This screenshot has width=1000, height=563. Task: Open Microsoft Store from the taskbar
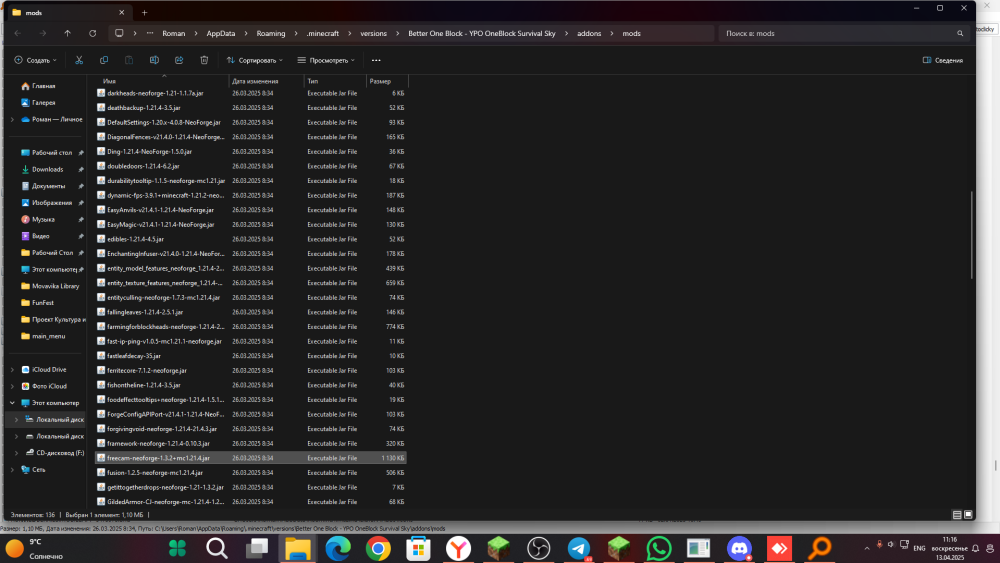tap(418, 548)
